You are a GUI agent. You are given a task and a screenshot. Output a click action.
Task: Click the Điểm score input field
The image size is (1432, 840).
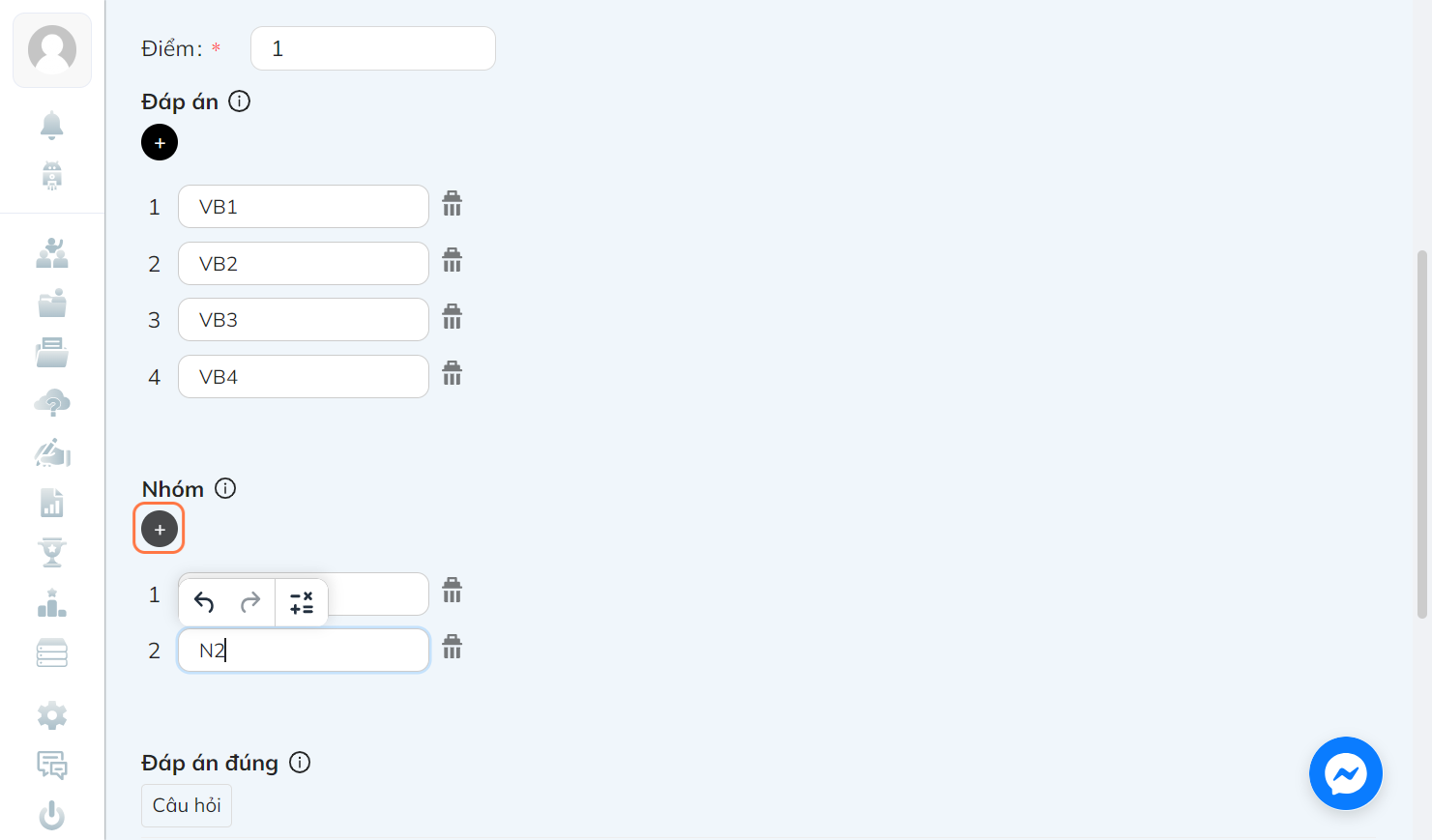pos(373,48)
